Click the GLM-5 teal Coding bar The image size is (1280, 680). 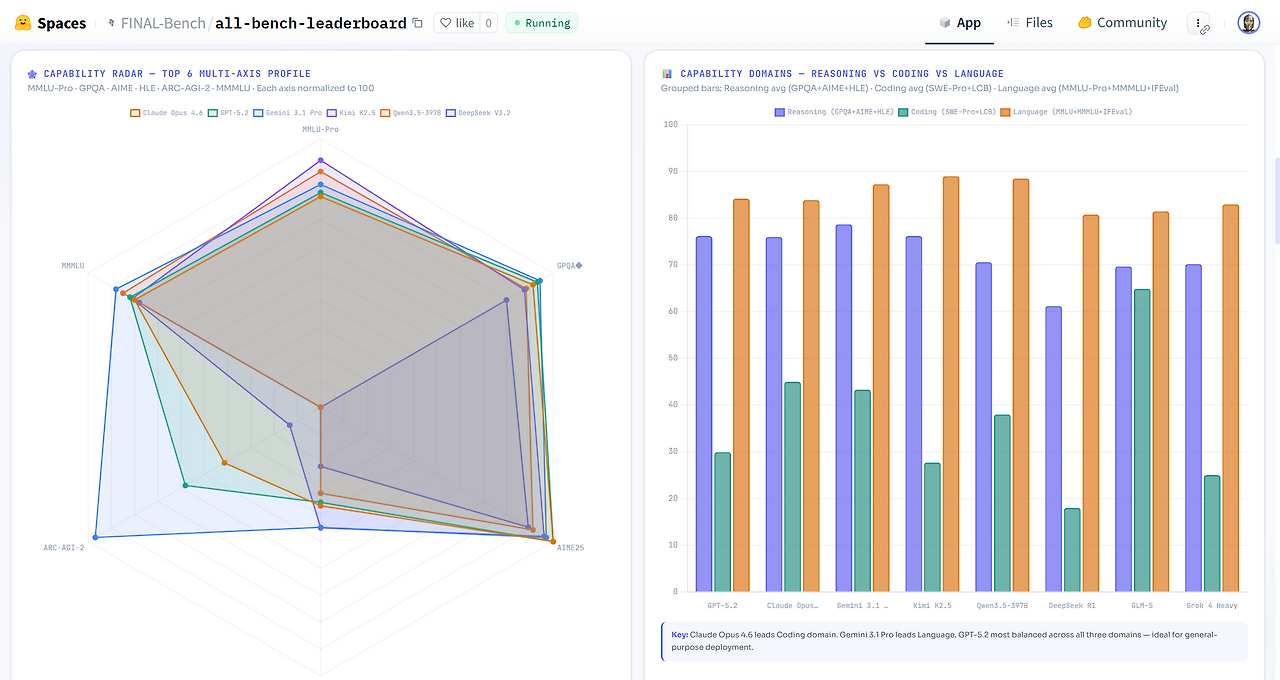pyautogui.click(x=1142, y=441)
